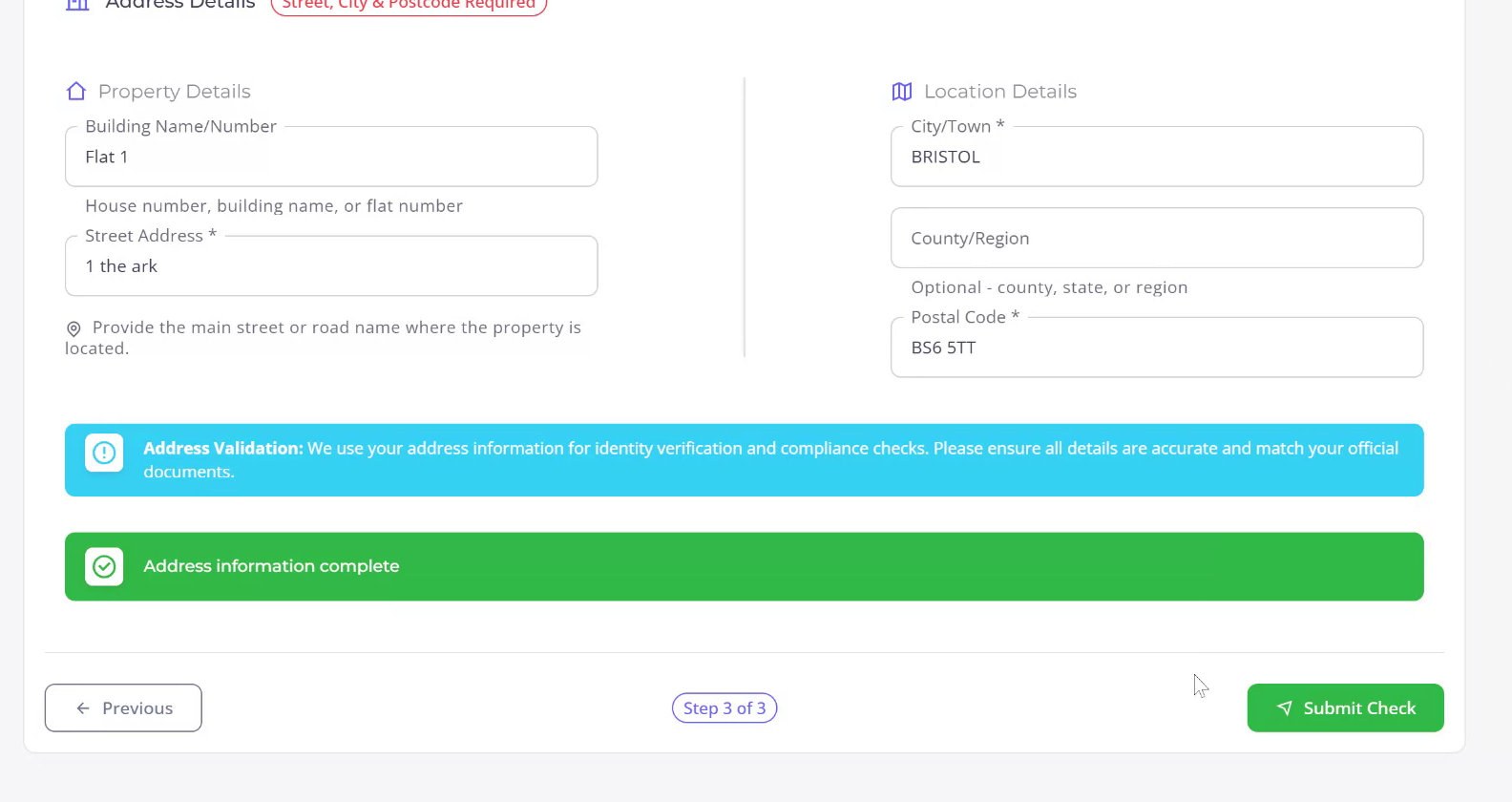This screenshot has height=802, width=1512.
Task: Click the location pin icon near street hint
Action: (x=73, y=328)
